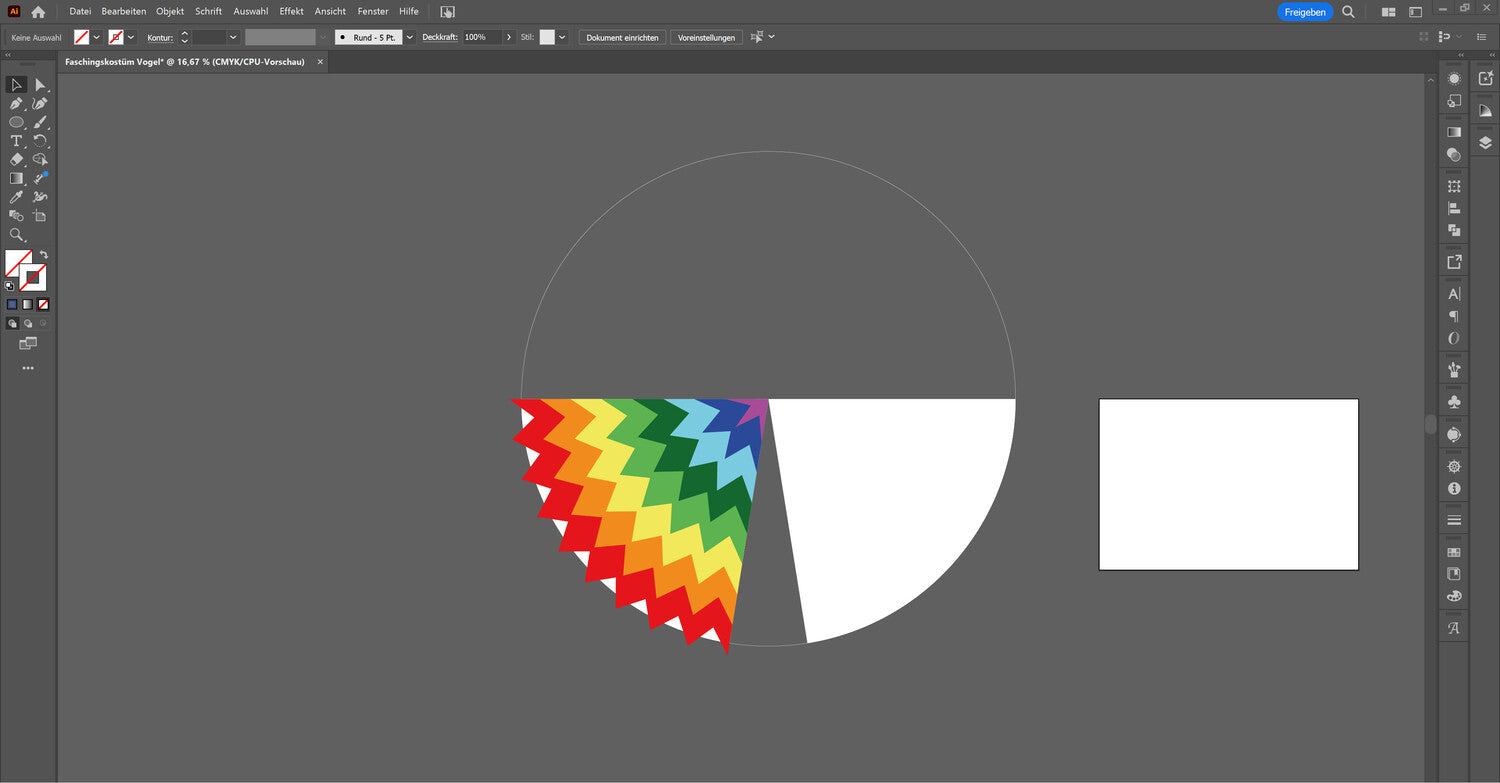The width and height of the screenshot is (1500, 783).
Task: Open the Transform panel icon
Action: pyautogui.click(x=1454, y=187)
